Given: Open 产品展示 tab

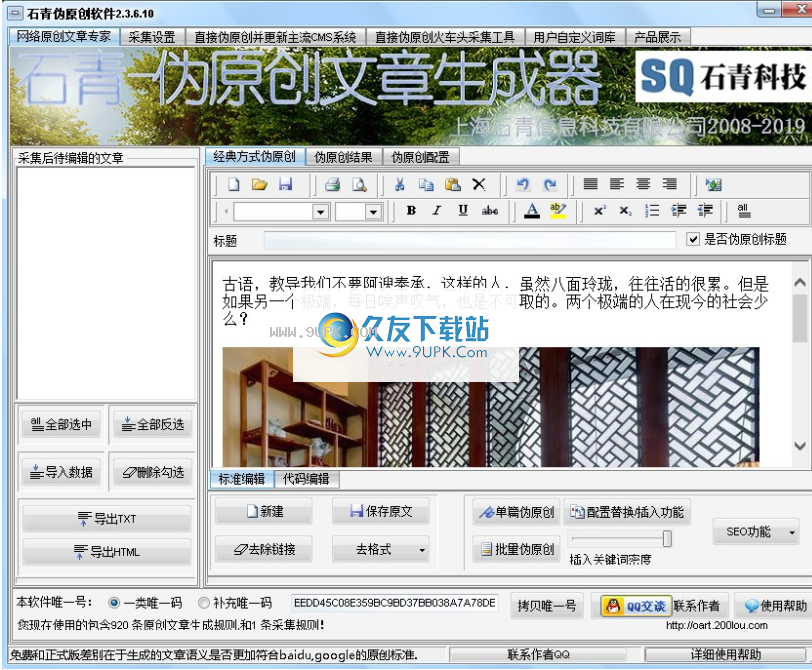Looking at the screenshot, I should click(x=658, y=37).
